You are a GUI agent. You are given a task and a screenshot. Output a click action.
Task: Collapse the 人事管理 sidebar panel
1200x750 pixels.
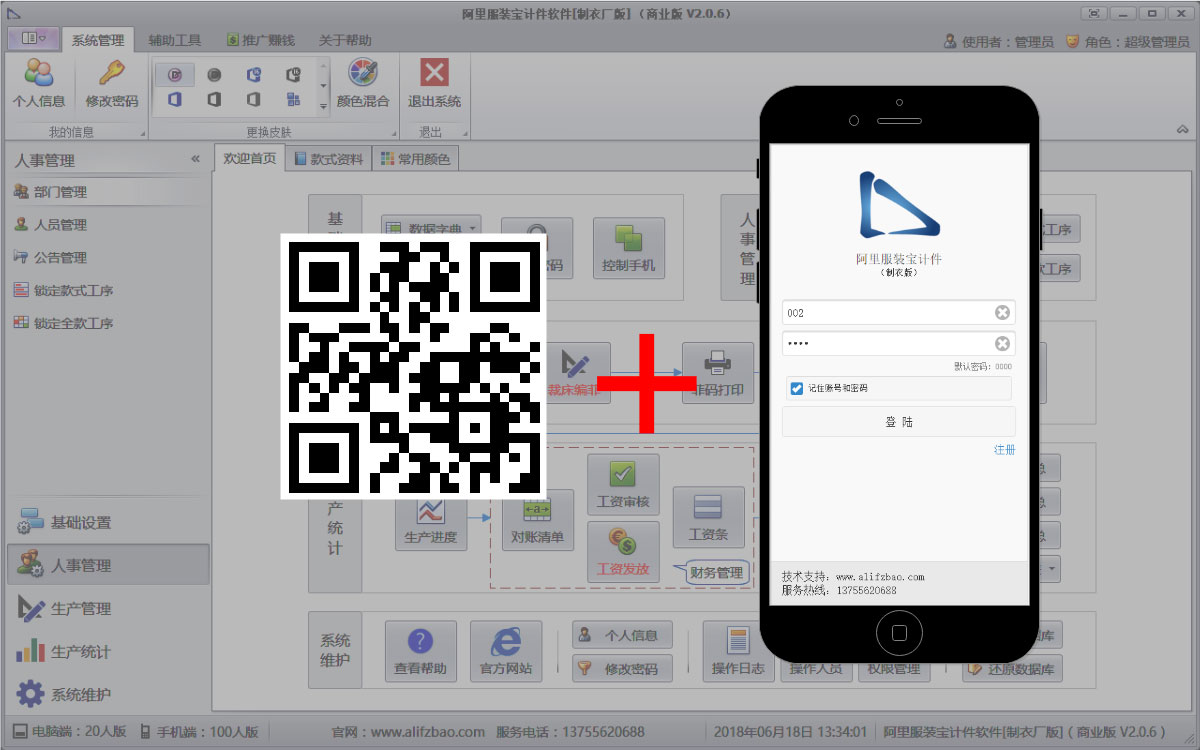coord(195,159)
